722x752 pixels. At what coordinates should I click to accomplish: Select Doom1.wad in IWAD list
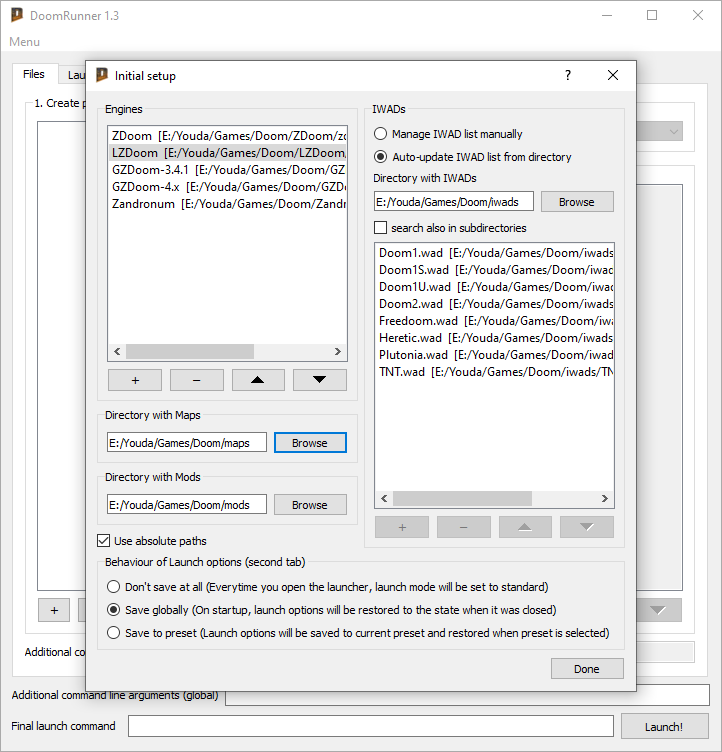click(495, 253)
